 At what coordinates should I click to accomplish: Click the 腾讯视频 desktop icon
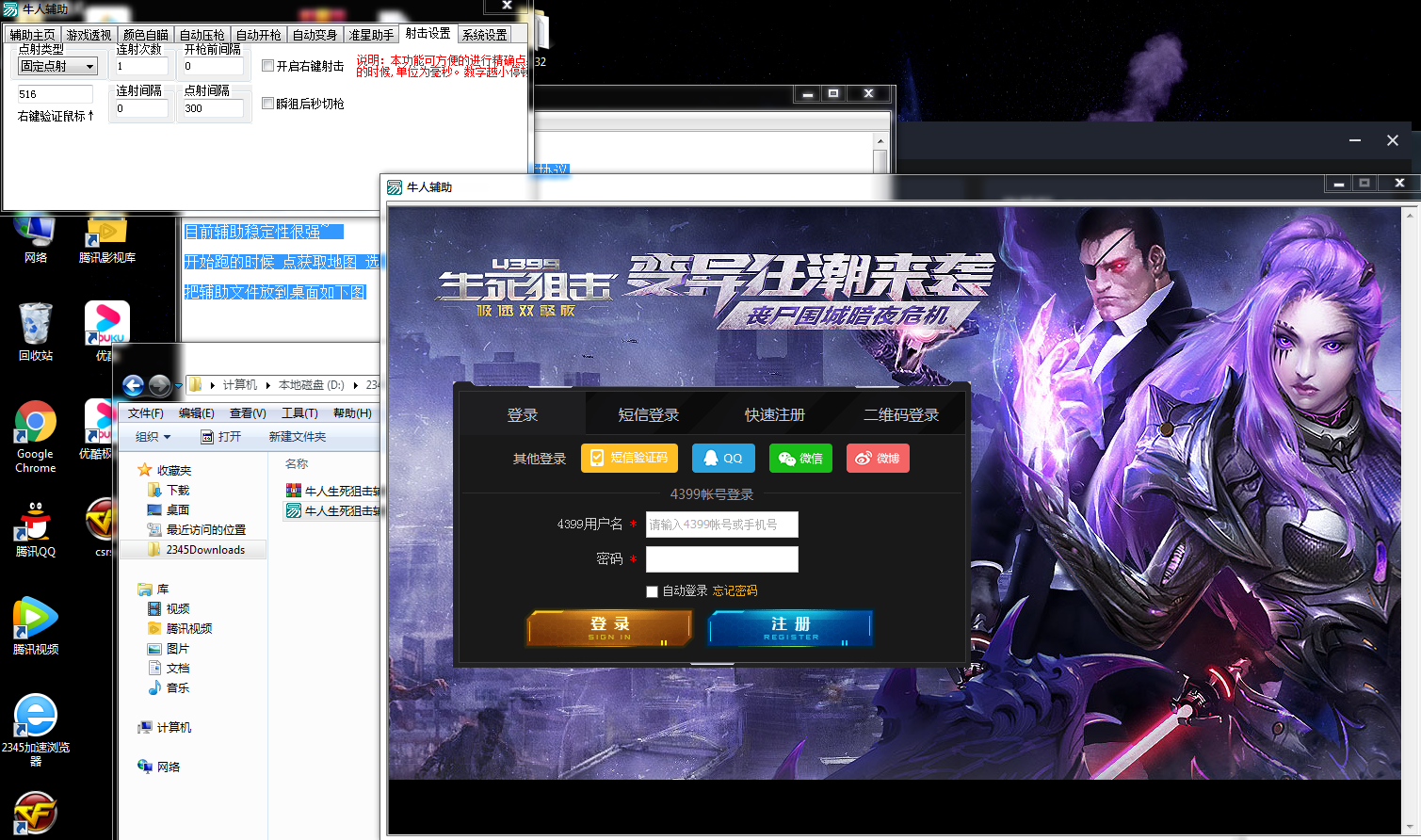[36, 626]
